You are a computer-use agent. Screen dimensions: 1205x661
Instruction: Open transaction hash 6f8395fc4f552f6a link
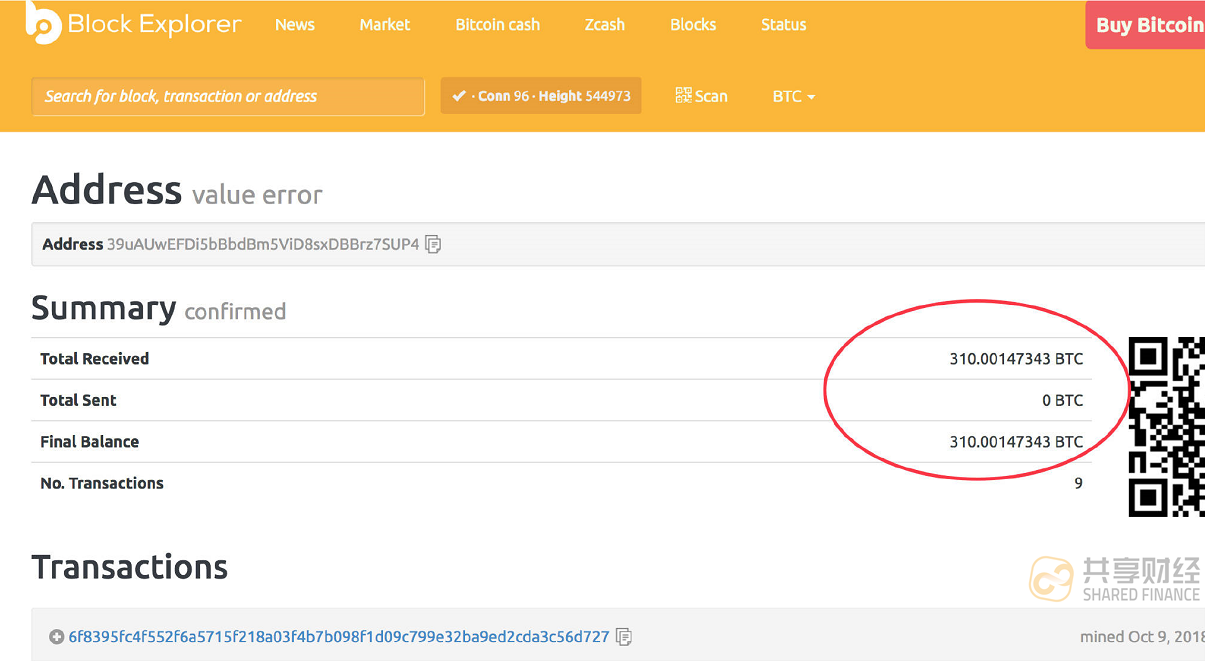click(339, 637)
